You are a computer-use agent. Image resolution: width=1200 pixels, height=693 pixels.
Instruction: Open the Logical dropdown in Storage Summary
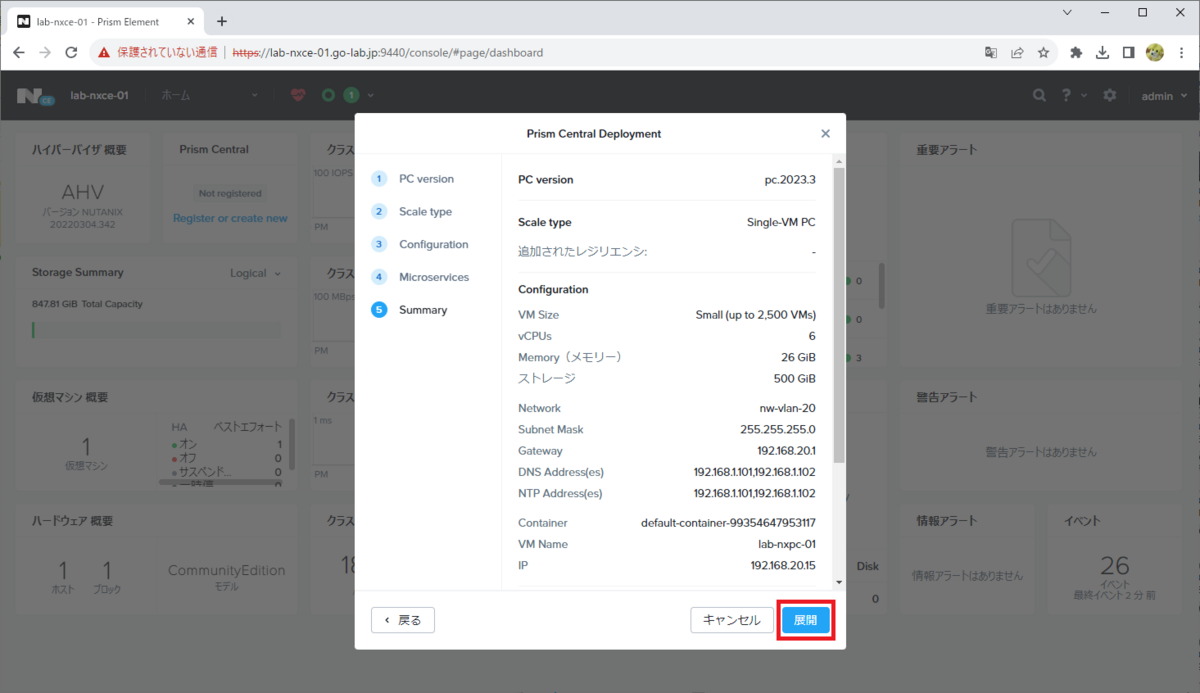pyautogui.click(x=255, y=273)
